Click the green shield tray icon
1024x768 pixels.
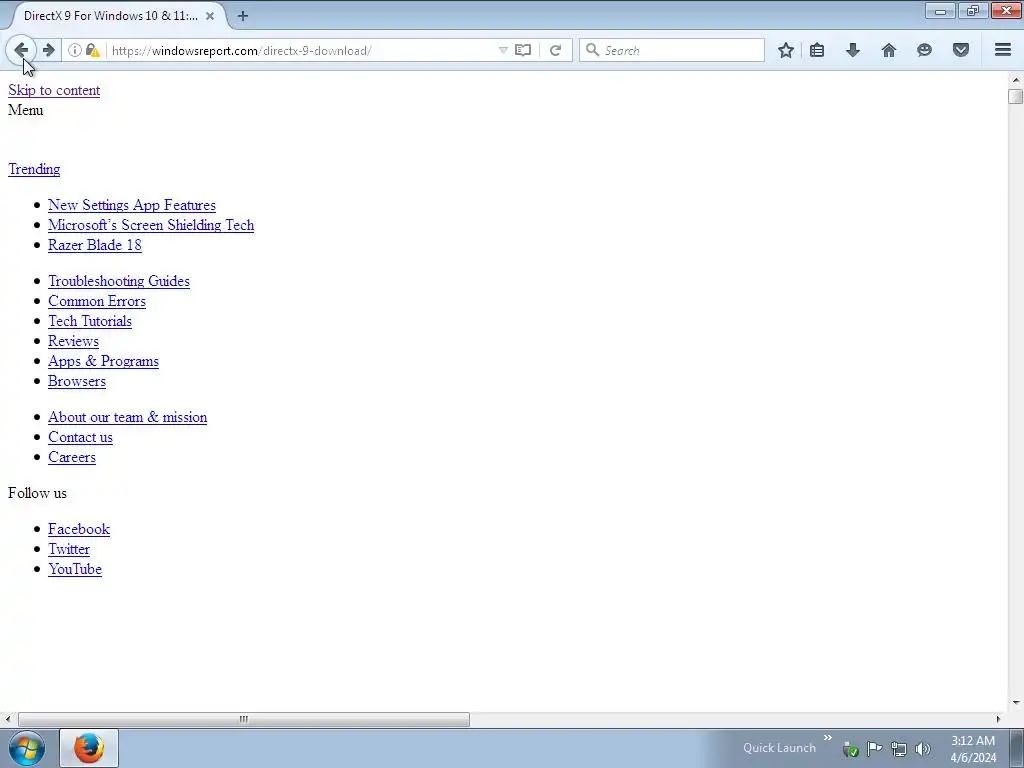[x=850, y=749]
